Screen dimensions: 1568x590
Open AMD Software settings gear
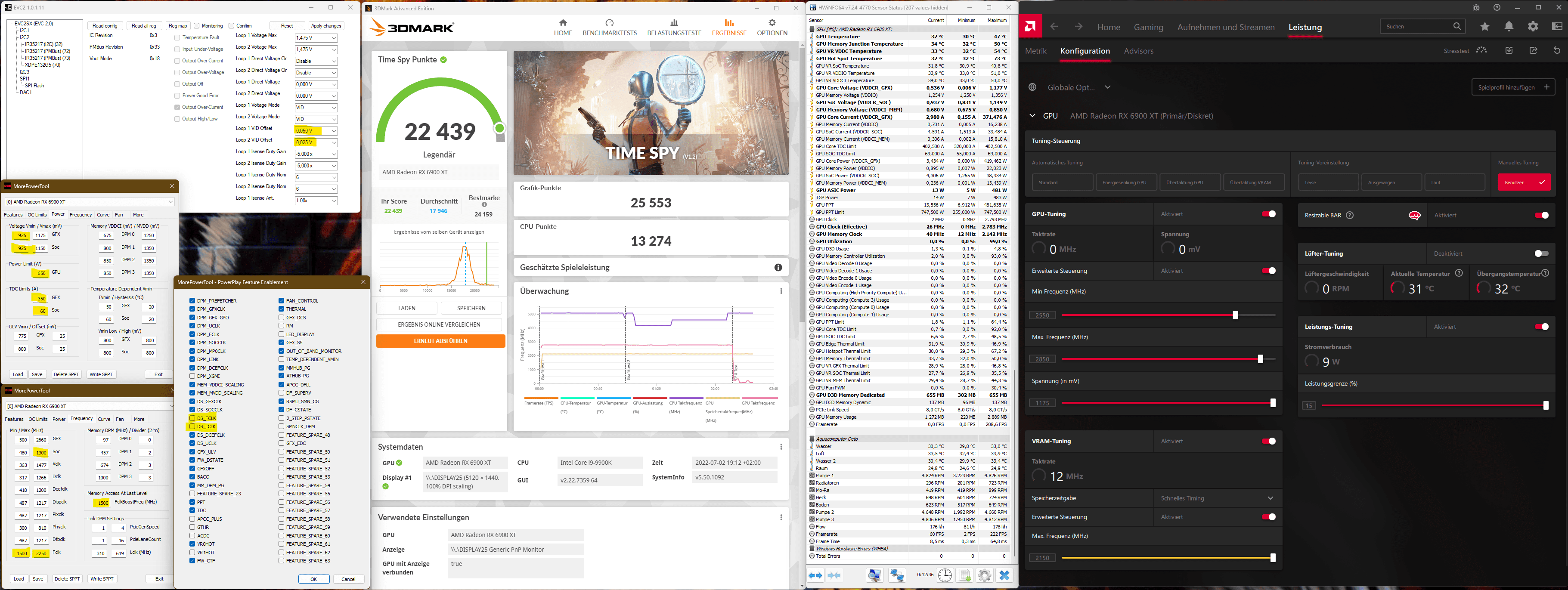click(x=1533, y=26)
